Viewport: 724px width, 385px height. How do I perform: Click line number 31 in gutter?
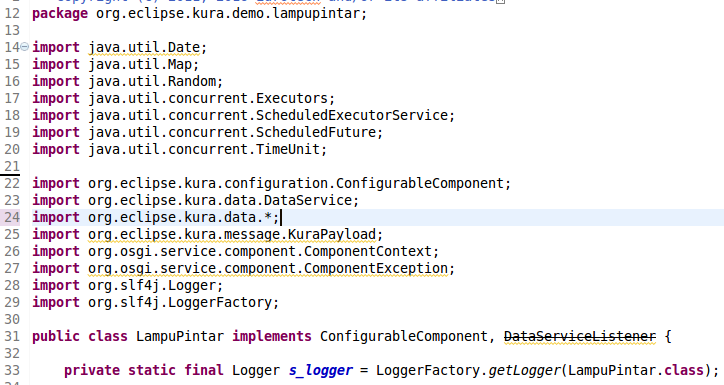click(12, 337)
